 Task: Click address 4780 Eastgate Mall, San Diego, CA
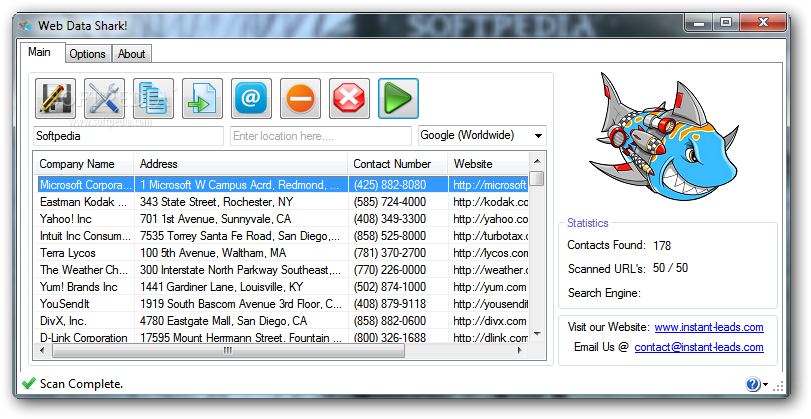(223, 321)
